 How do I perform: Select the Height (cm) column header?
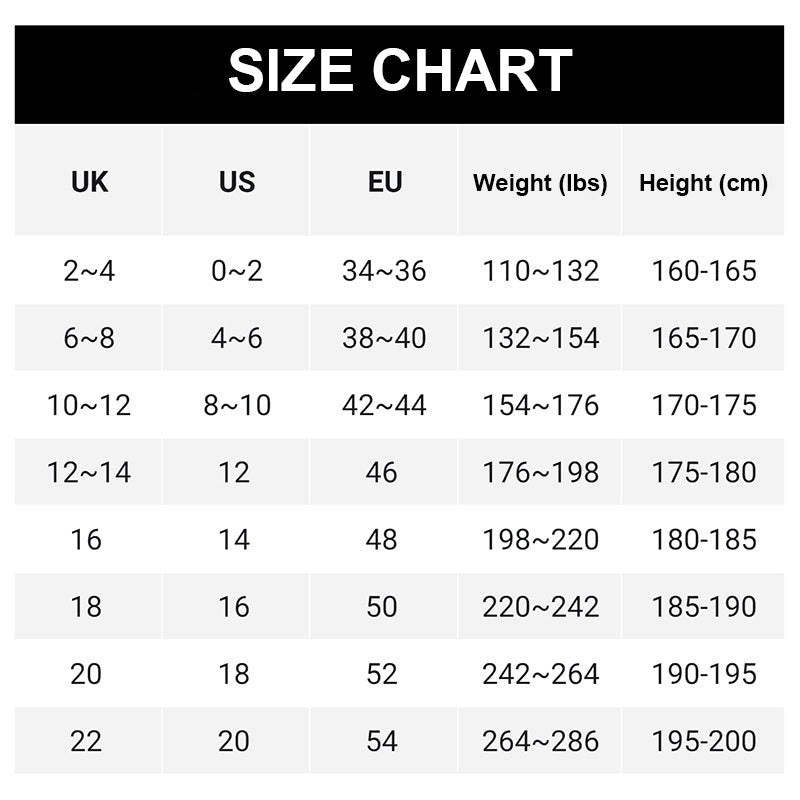click(x=703, y=183)
